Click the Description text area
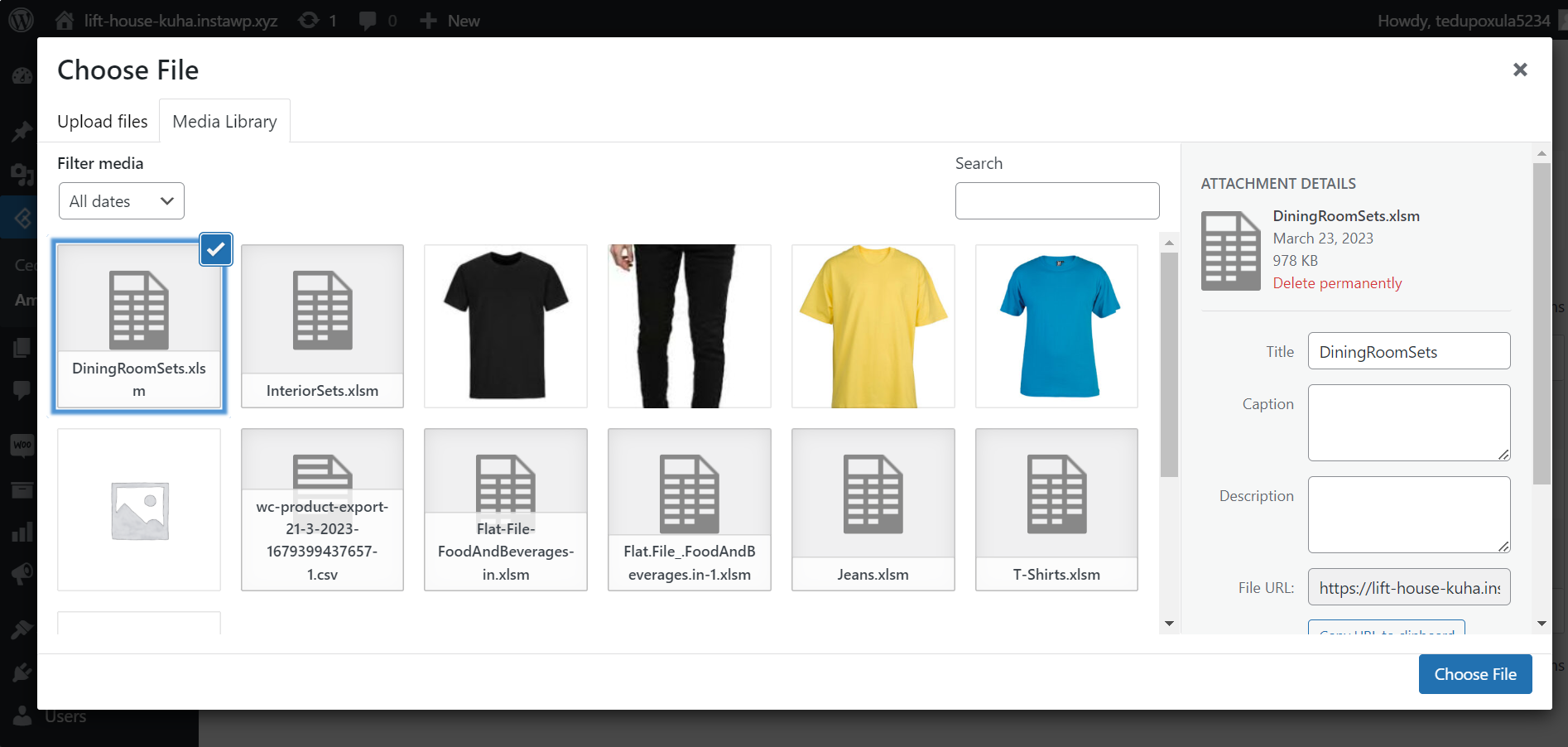Screen dimensions: 1568x747 pos(1409,514)
